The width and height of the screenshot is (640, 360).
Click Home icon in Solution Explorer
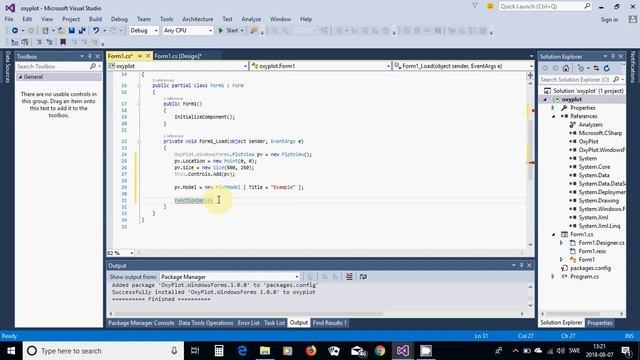pyautogui.click(x=566, y=68)
